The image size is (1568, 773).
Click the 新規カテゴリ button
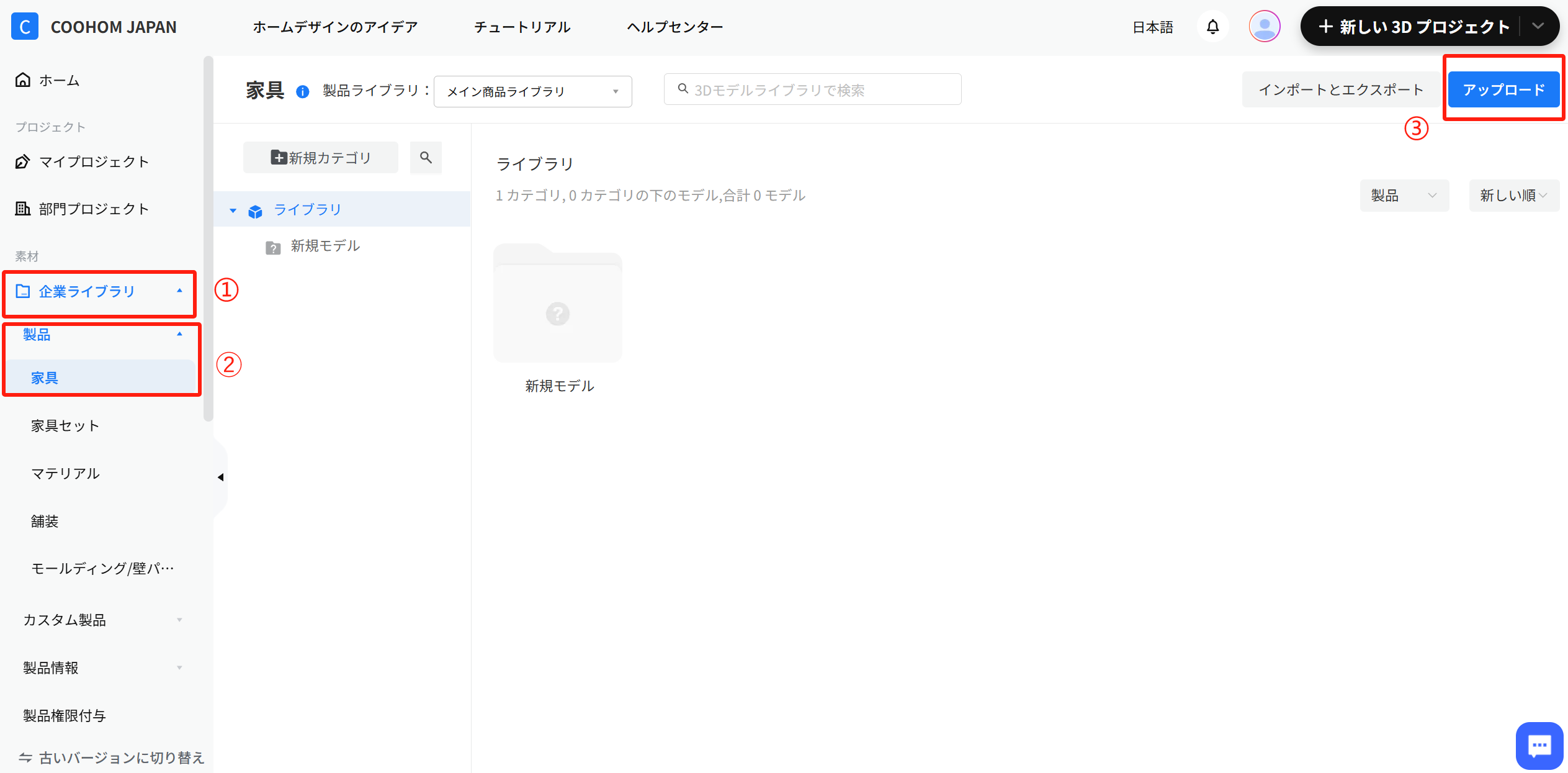click(321, 158)
